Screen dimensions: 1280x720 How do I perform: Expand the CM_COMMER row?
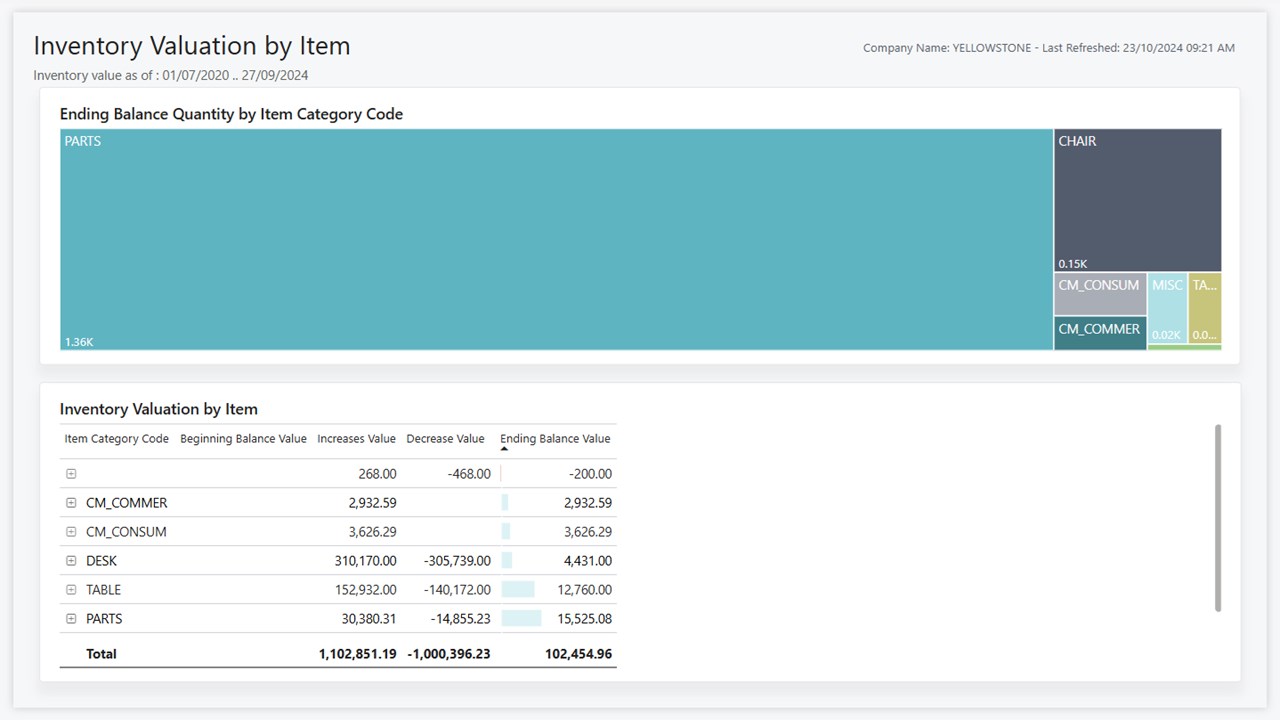coord(71,503)
